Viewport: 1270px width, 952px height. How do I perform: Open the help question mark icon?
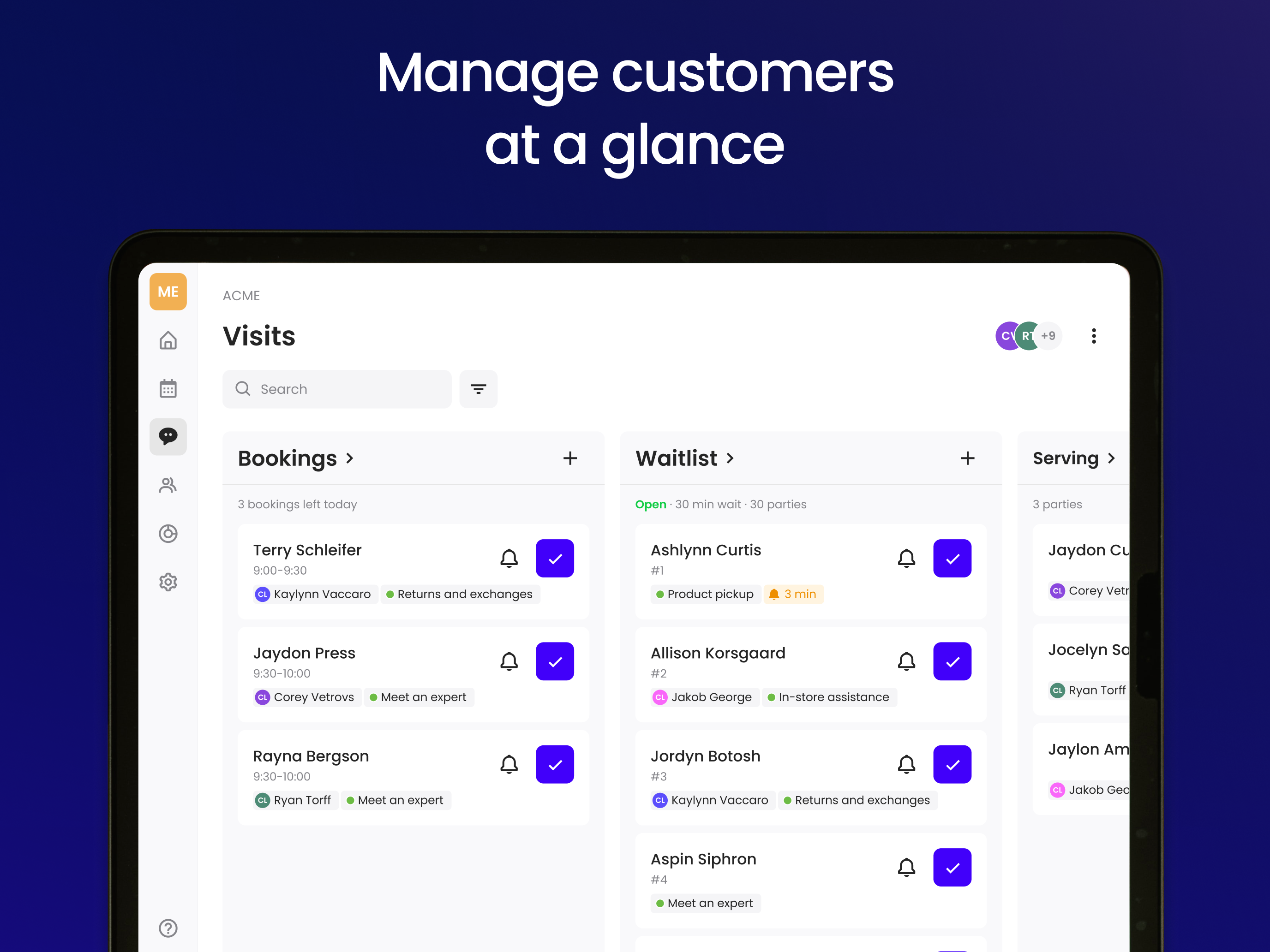168,928
